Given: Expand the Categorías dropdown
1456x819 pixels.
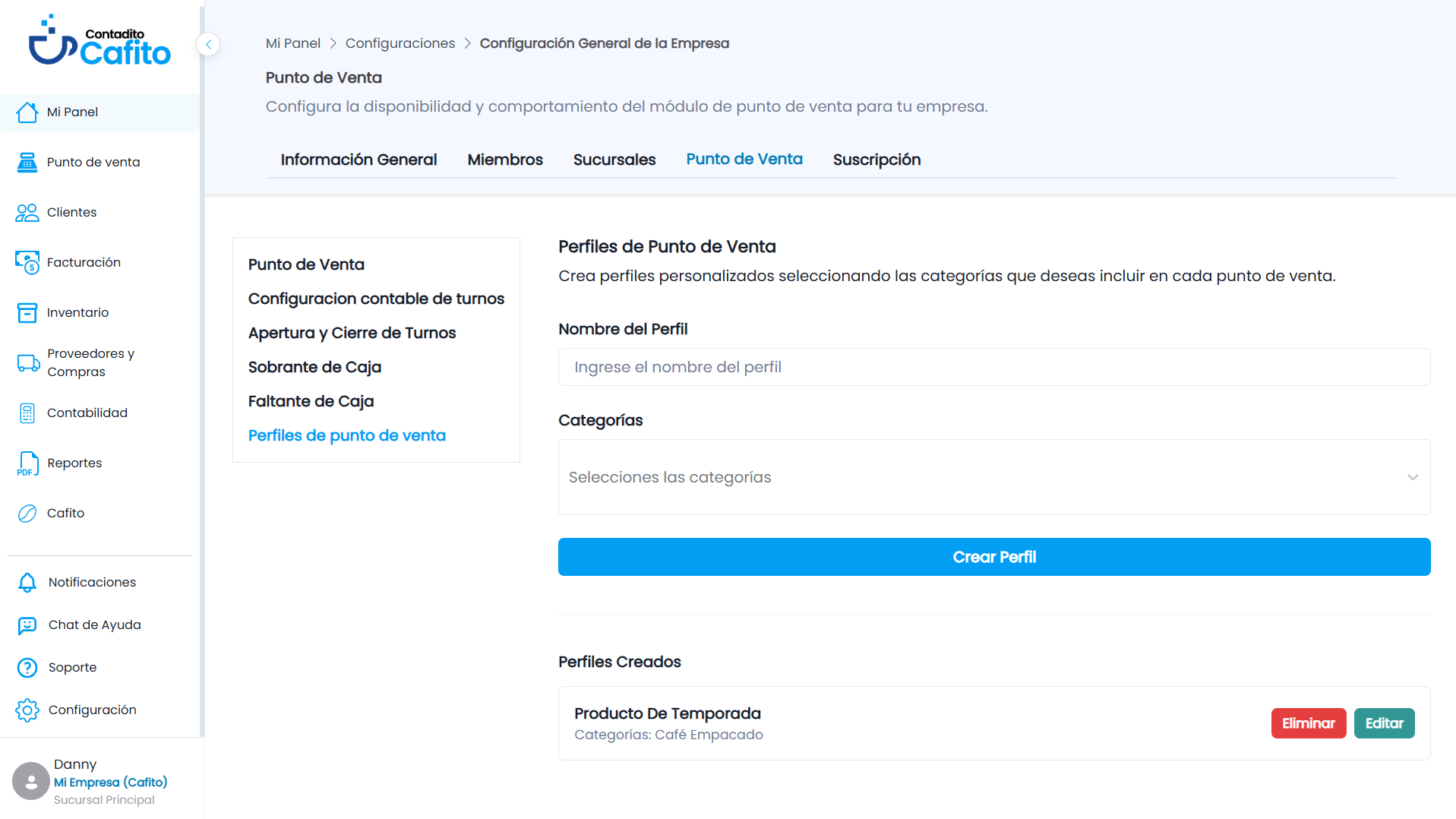Looking at the screenshot, I should [x=994, y=477].
